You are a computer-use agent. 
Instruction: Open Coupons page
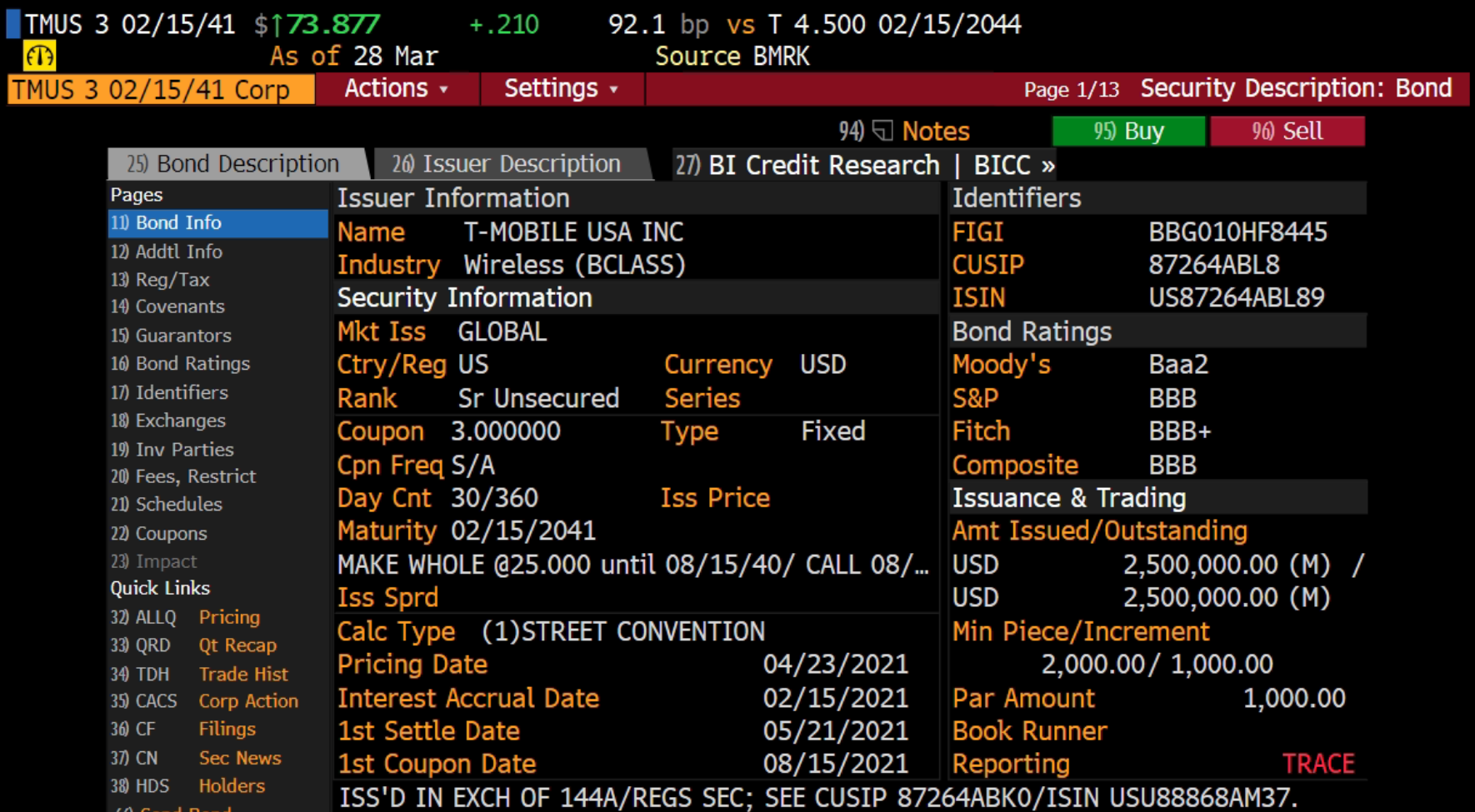tap(158, 533)
